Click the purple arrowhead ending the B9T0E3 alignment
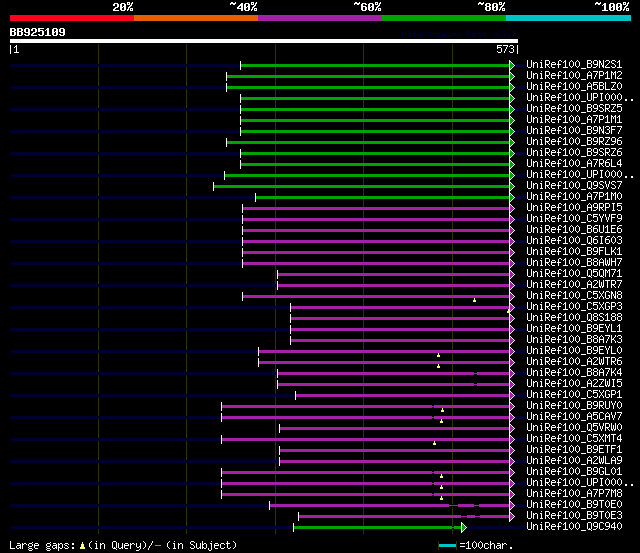Viewport: 640px width, 553px height. 512,517
